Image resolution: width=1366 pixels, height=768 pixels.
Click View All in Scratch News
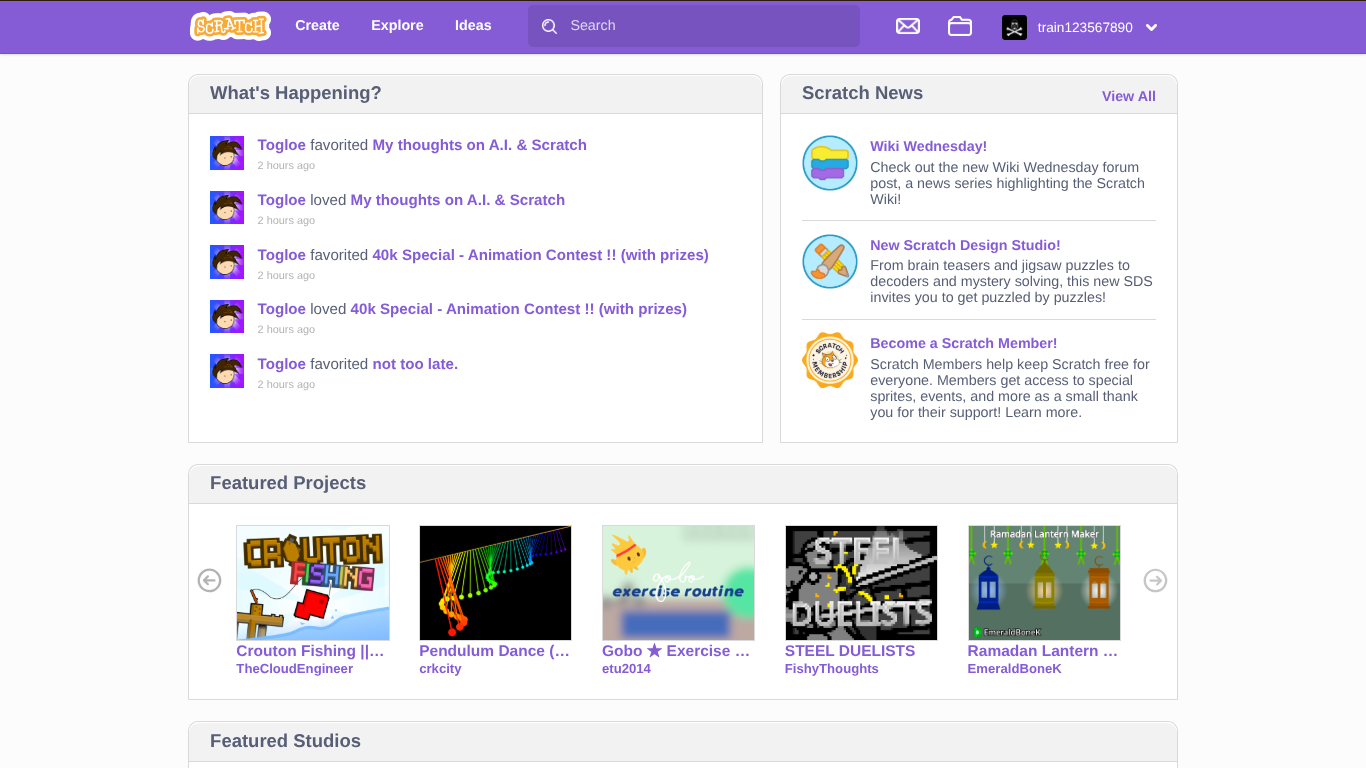1128,96
